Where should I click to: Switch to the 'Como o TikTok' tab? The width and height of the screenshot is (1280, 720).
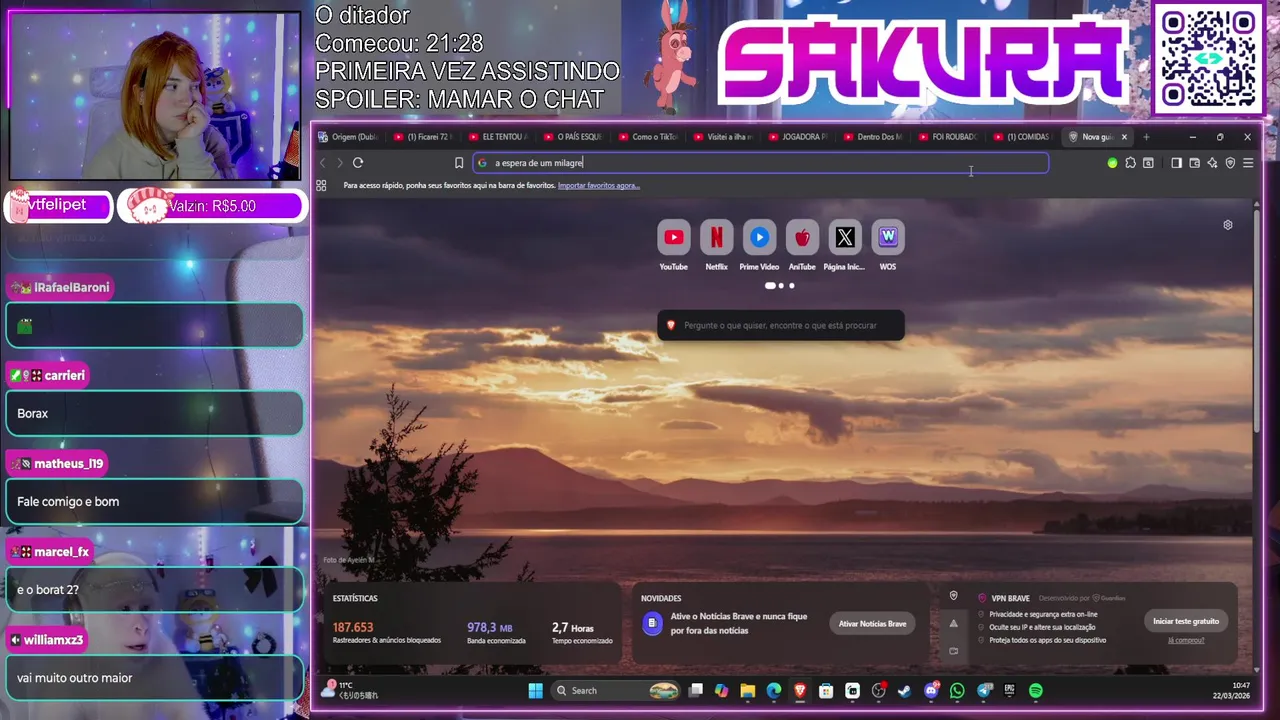649,137
